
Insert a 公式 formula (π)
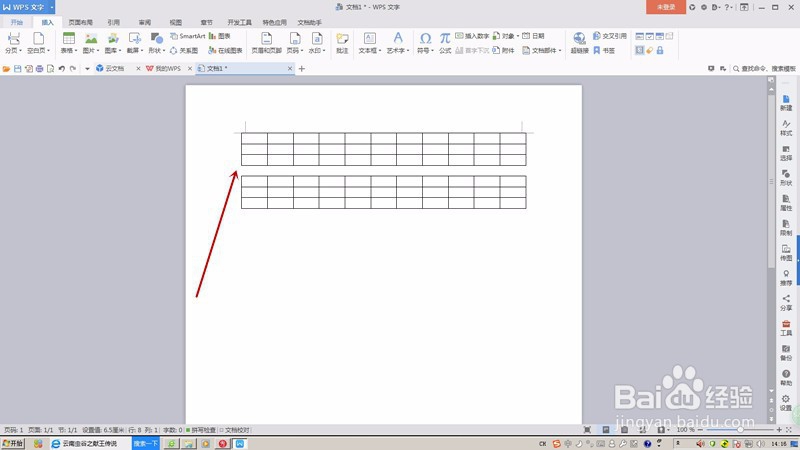point(445,43)
